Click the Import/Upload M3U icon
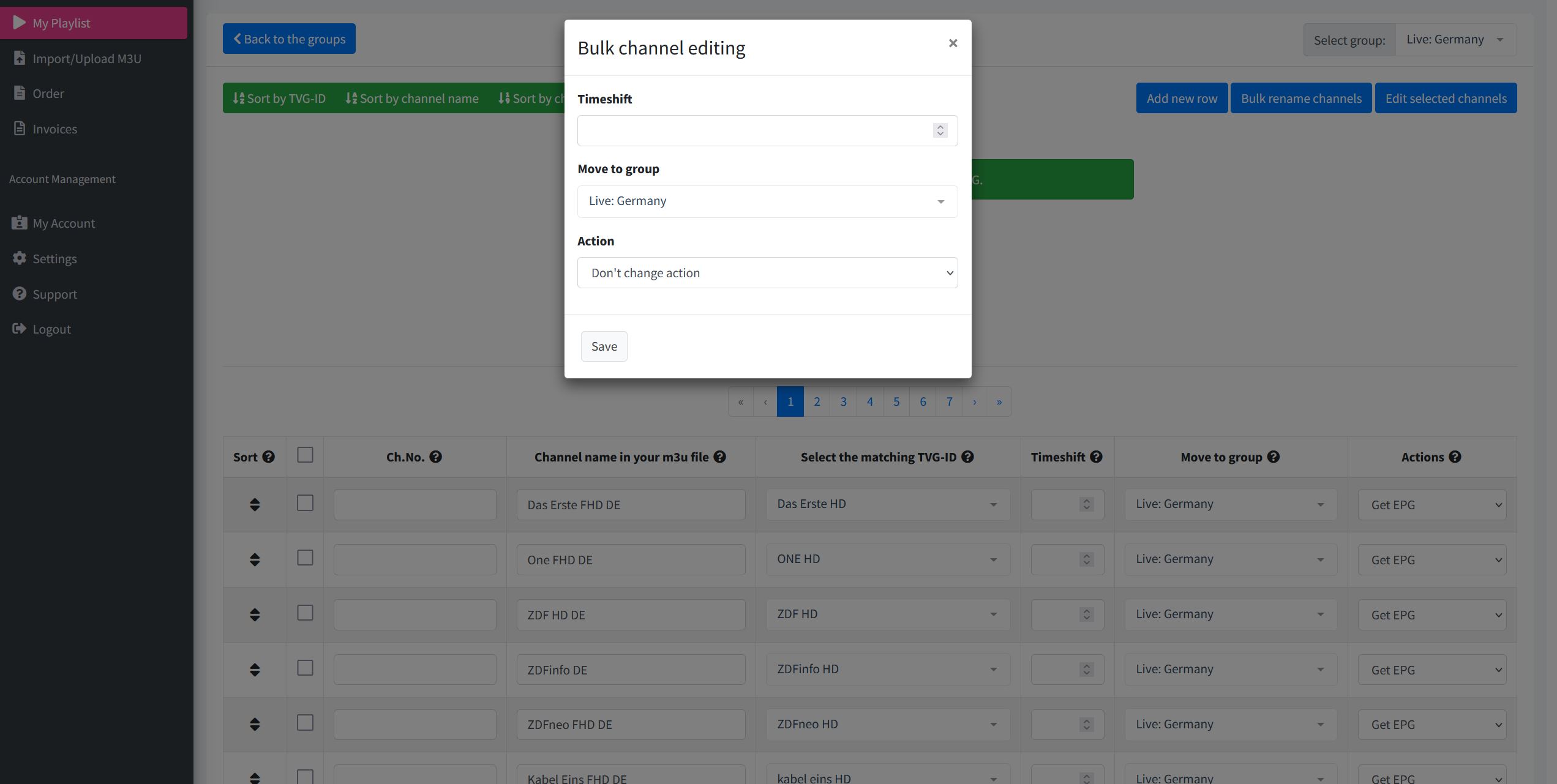The image size is (1557, 784). (19, 58)
